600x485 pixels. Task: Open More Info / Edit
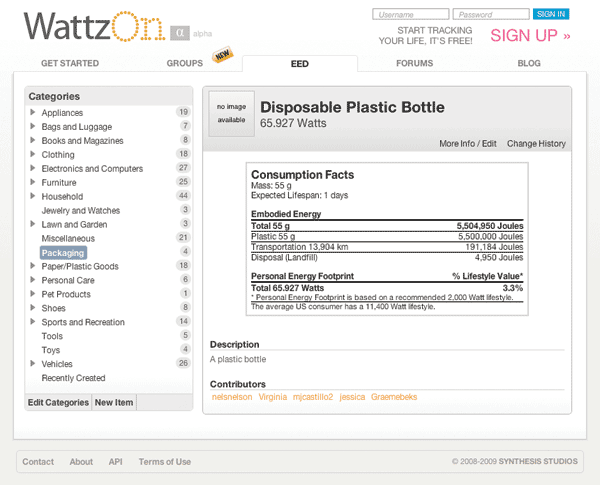(468, 144)
